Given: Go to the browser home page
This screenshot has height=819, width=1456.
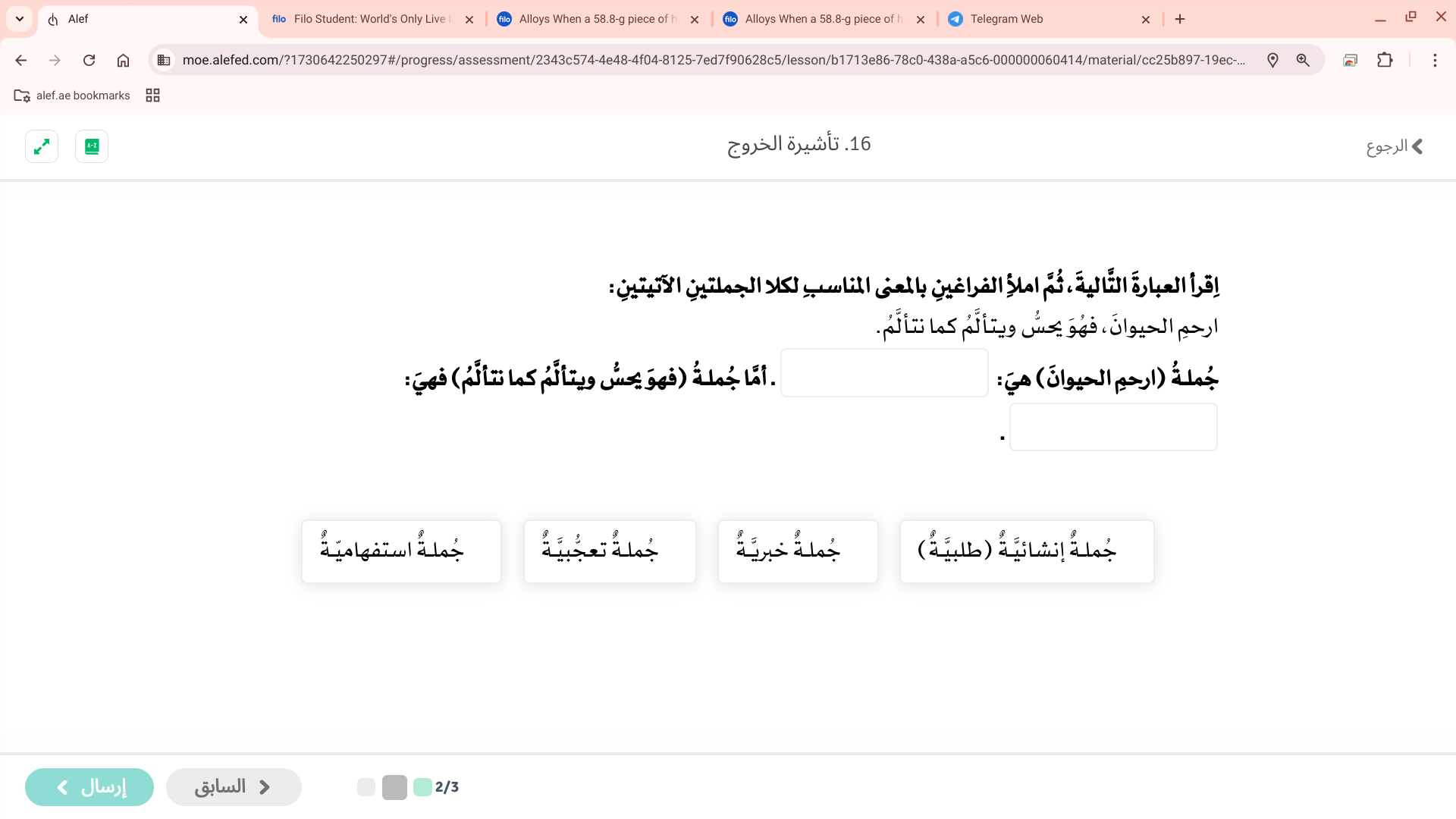Looking at the screenshot, I should 123,60.
